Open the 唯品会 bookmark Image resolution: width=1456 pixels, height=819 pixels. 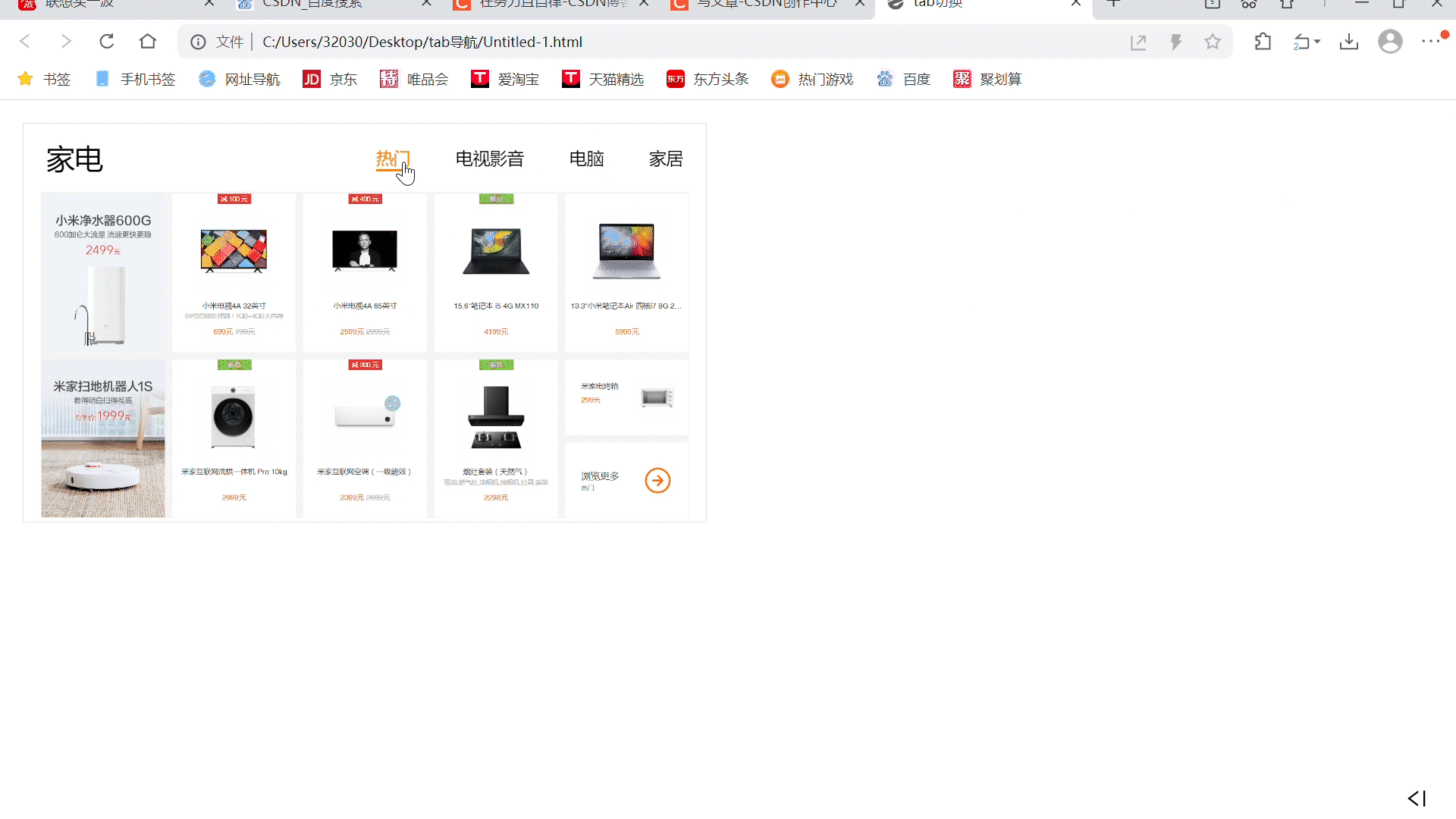(x=414, y=79)
